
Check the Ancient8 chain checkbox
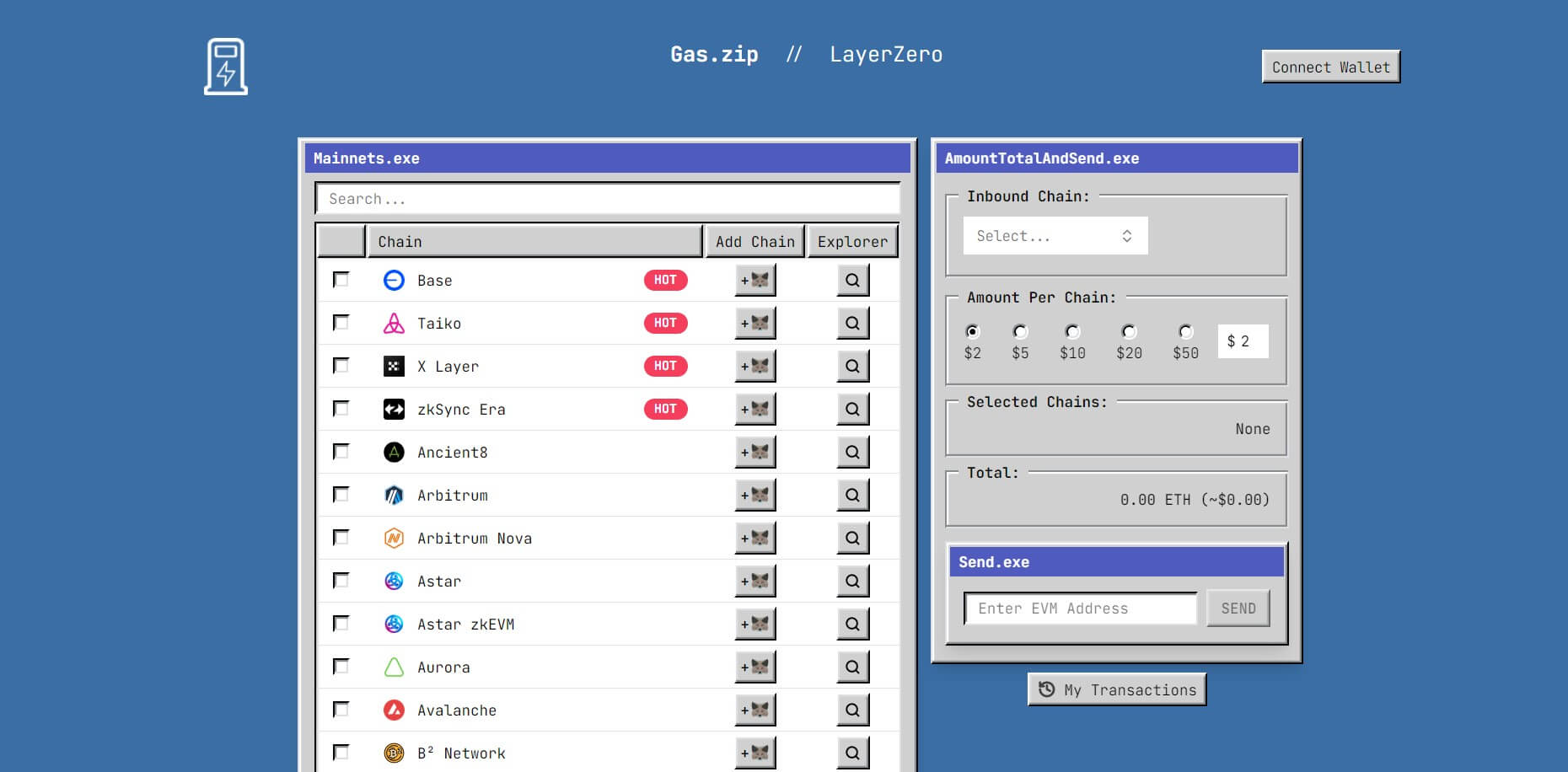click(x=341, y=451)
